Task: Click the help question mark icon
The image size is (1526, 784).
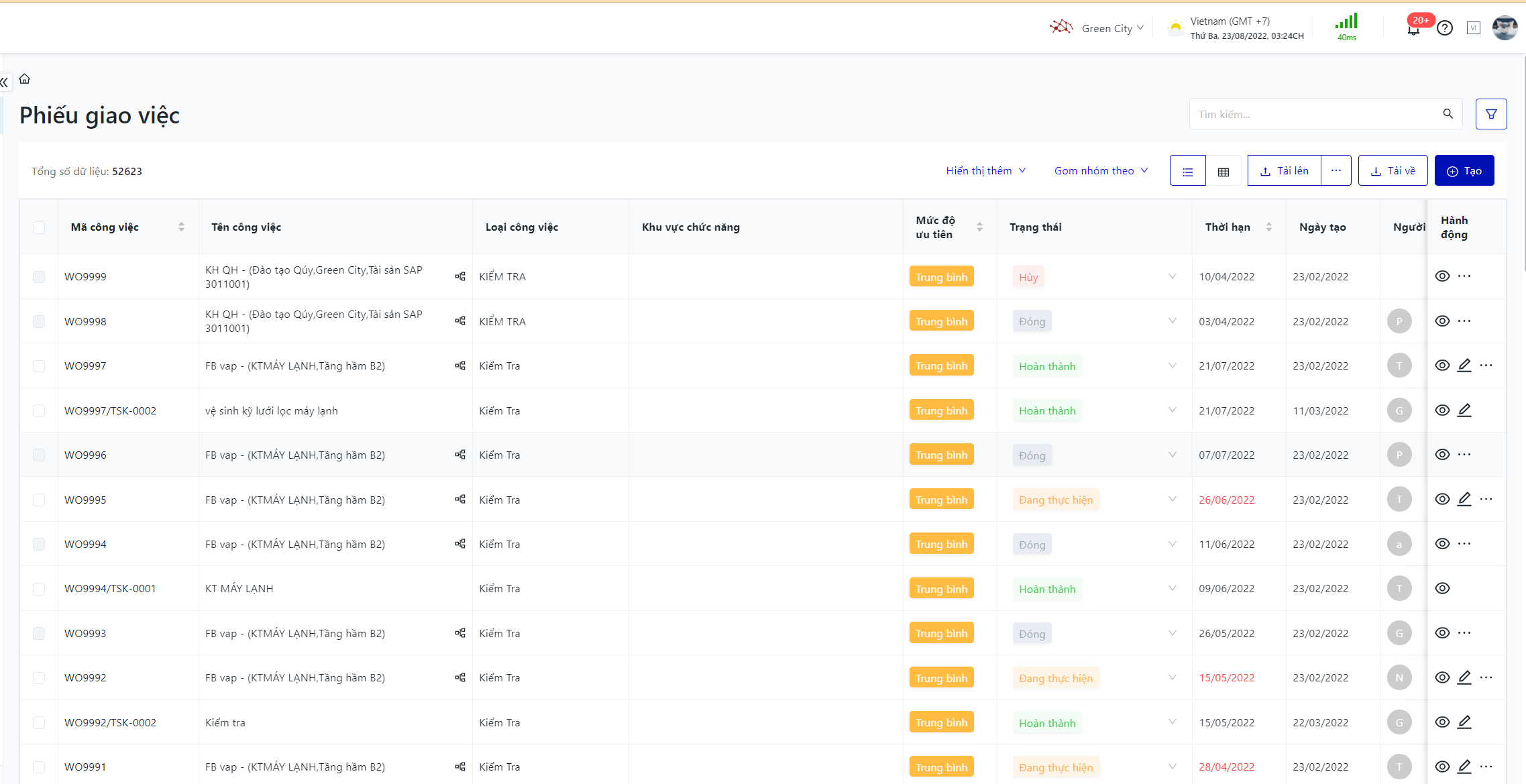Action: pos(1445,28)
